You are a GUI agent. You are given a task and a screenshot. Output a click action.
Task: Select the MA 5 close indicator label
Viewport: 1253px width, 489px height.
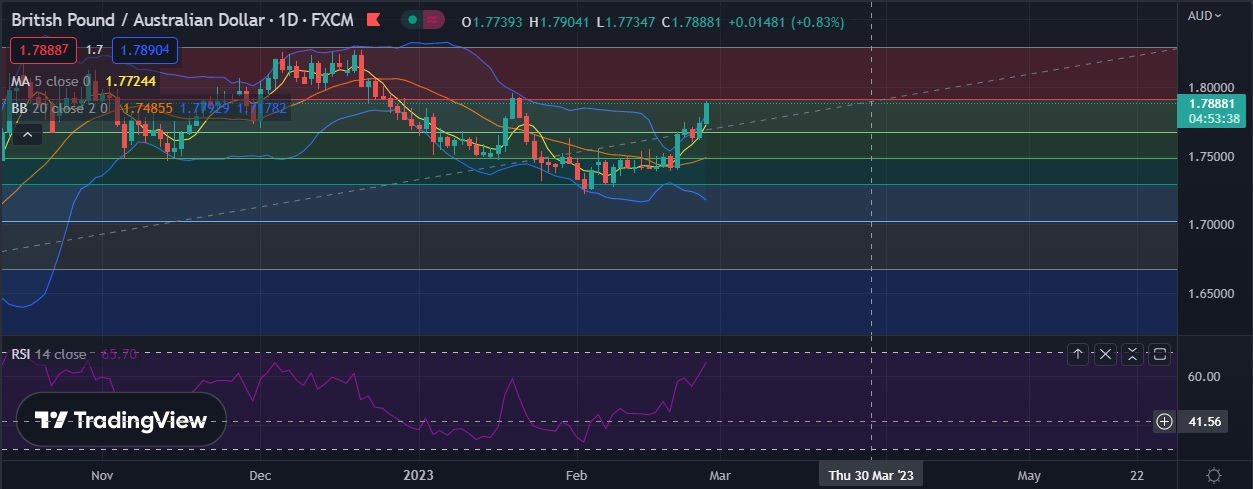click(x=50, y=81)
